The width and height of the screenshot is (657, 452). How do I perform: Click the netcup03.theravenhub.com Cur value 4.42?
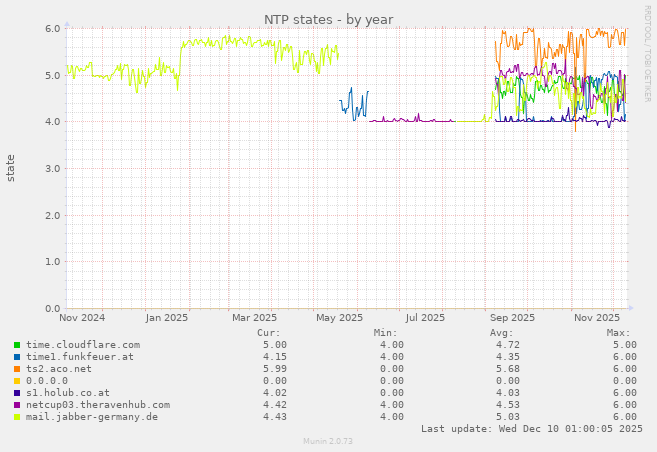275,405
